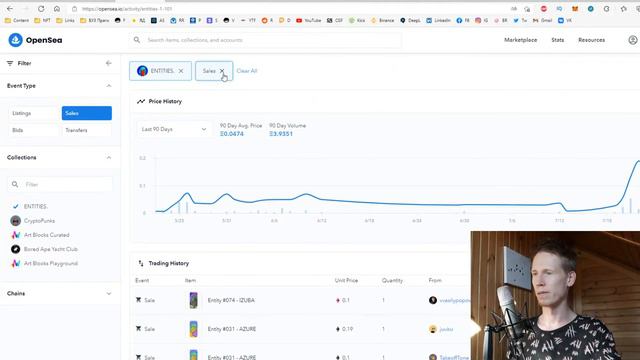Open the Binance bookmark

[x=382, y=20]
